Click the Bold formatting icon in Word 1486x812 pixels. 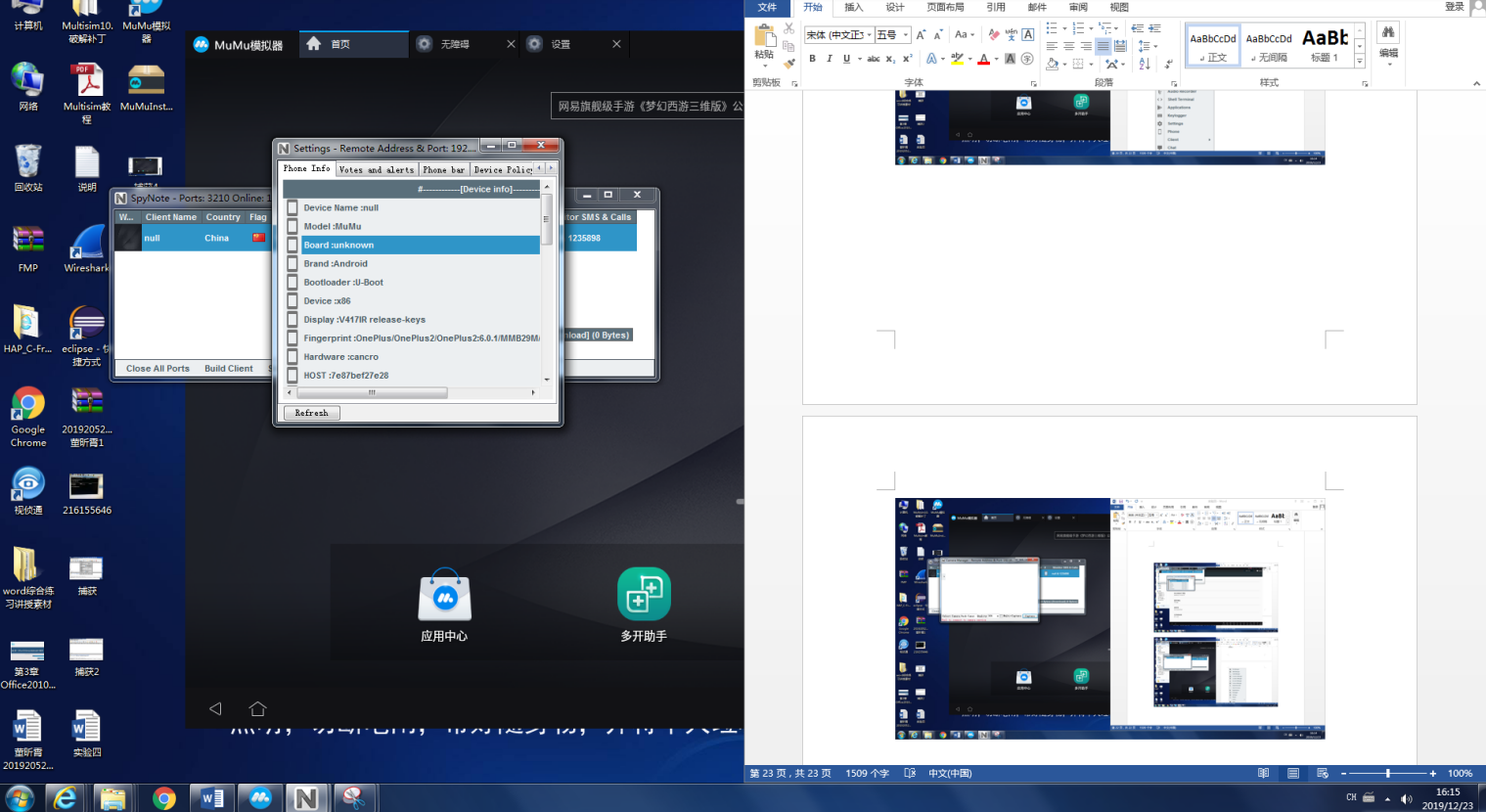(x=812, y=59)
